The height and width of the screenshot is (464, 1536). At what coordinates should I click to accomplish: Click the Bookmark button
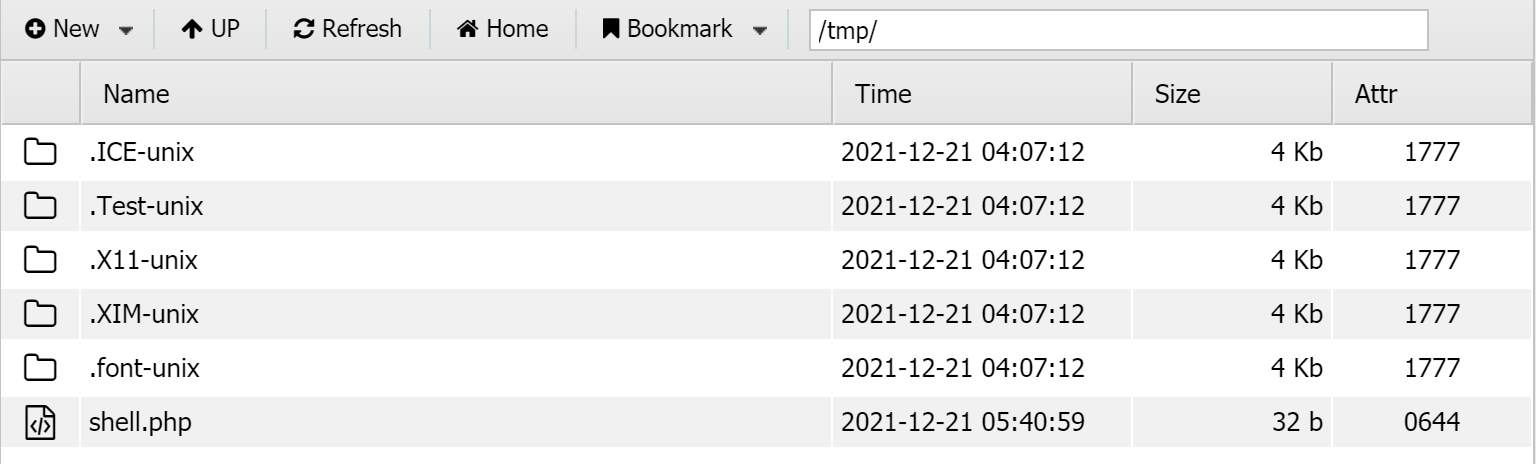(667, 29)
